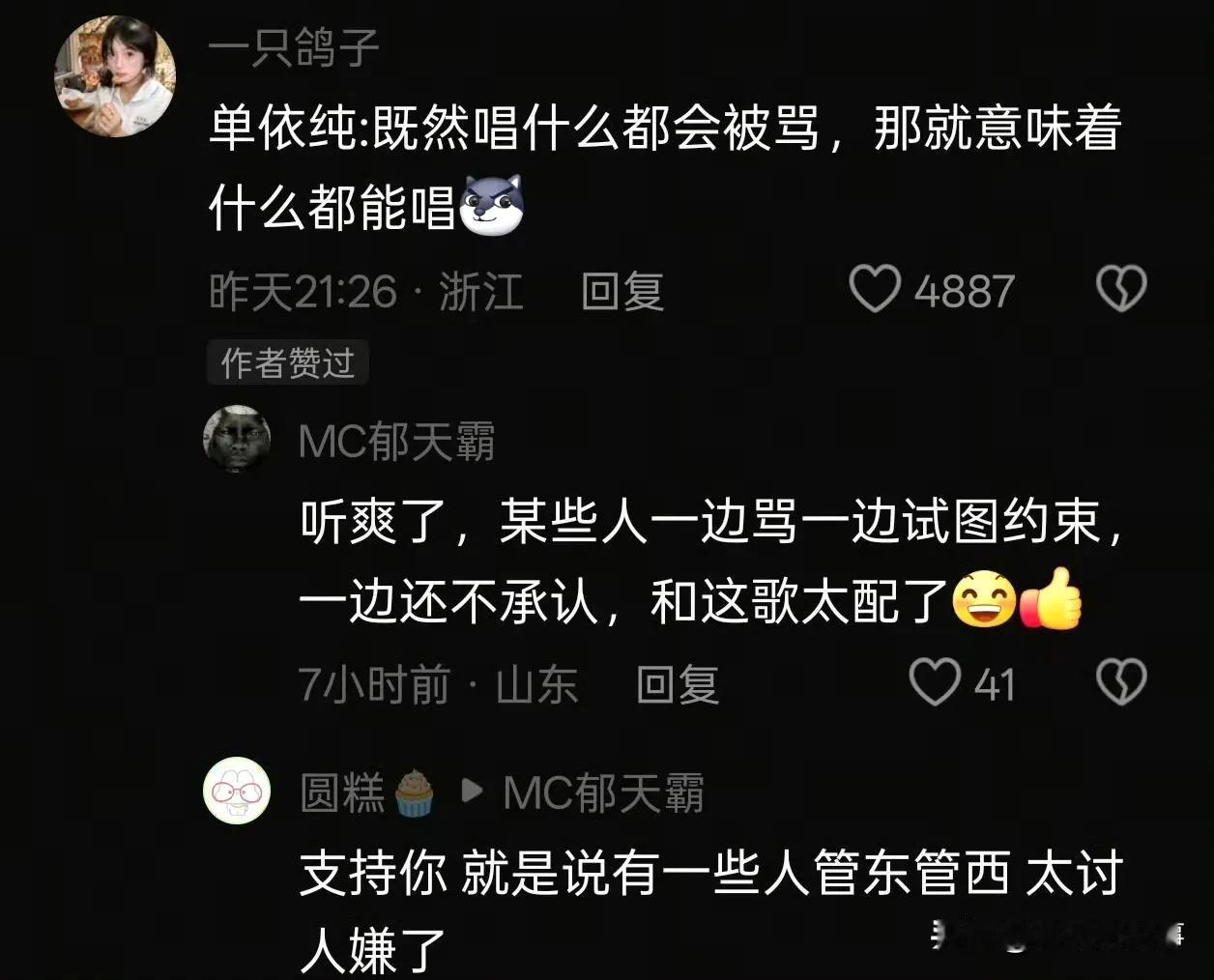Reply to MC郁天霸 via 回复 next to 山东
The height and width of the screenshot is (980, 1214).
678,684
